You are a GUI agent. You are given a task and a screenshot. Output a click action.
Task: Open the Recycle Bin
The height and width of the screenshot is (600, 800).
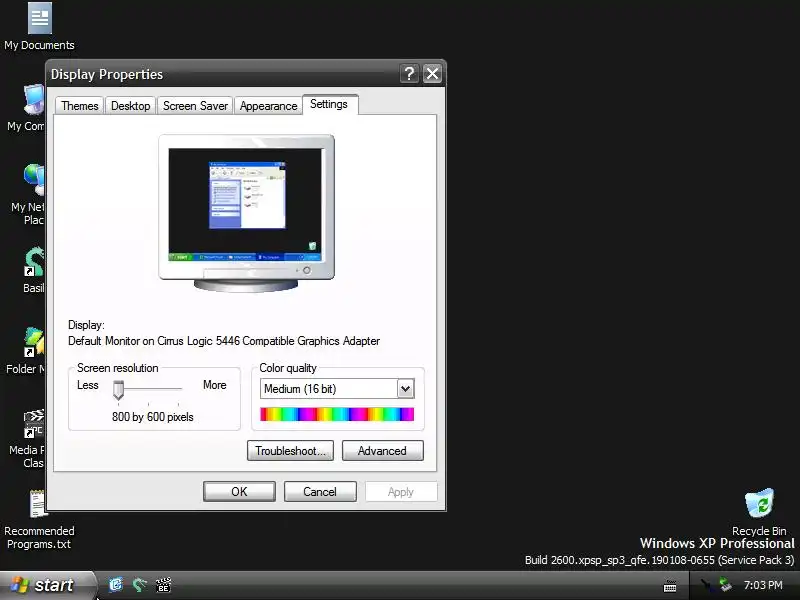(x=759, y=512)
